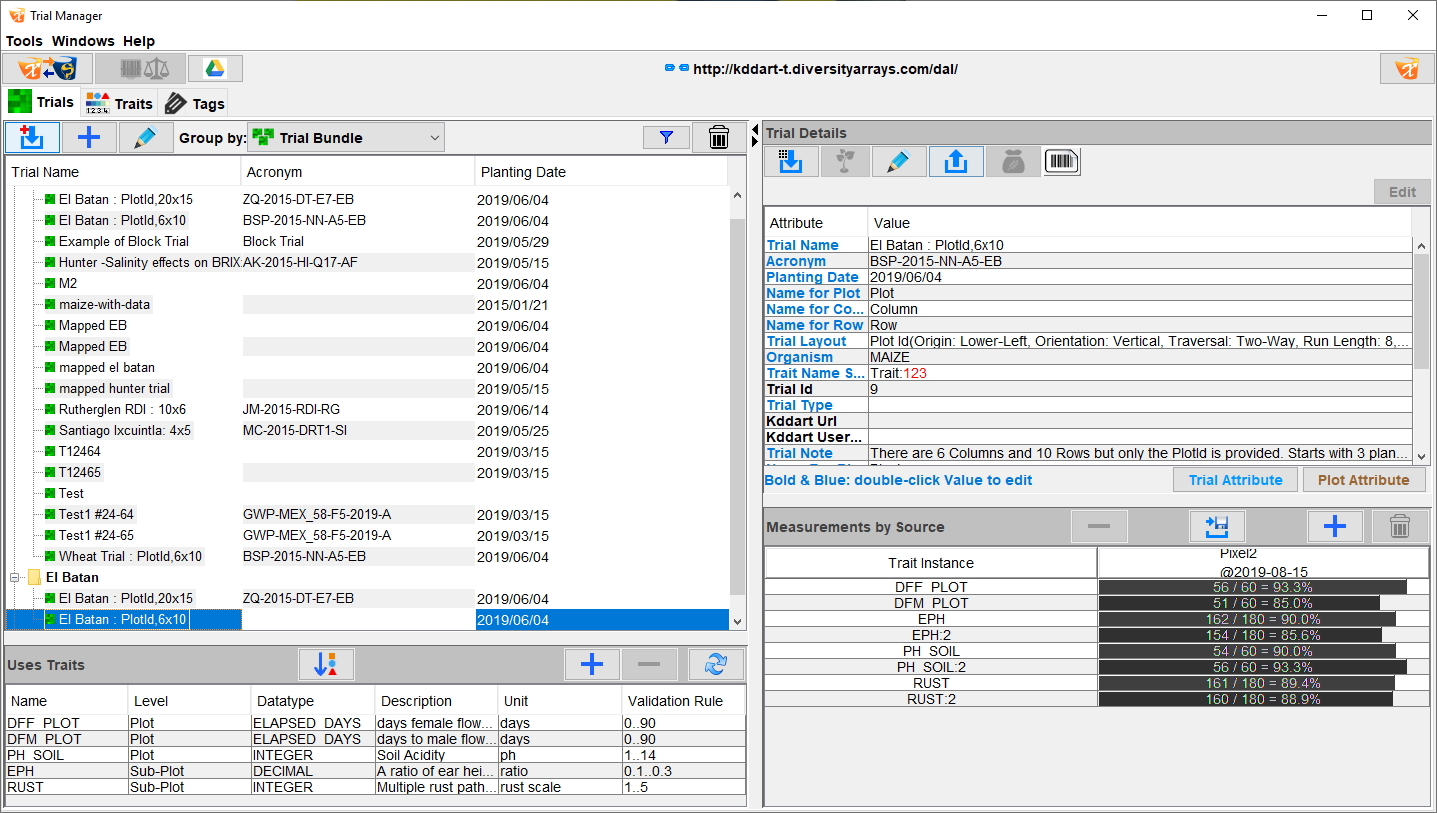Viewport: 1437px width, 813px height.
Task: Click the Acronym column header
Action: point(358,172)
